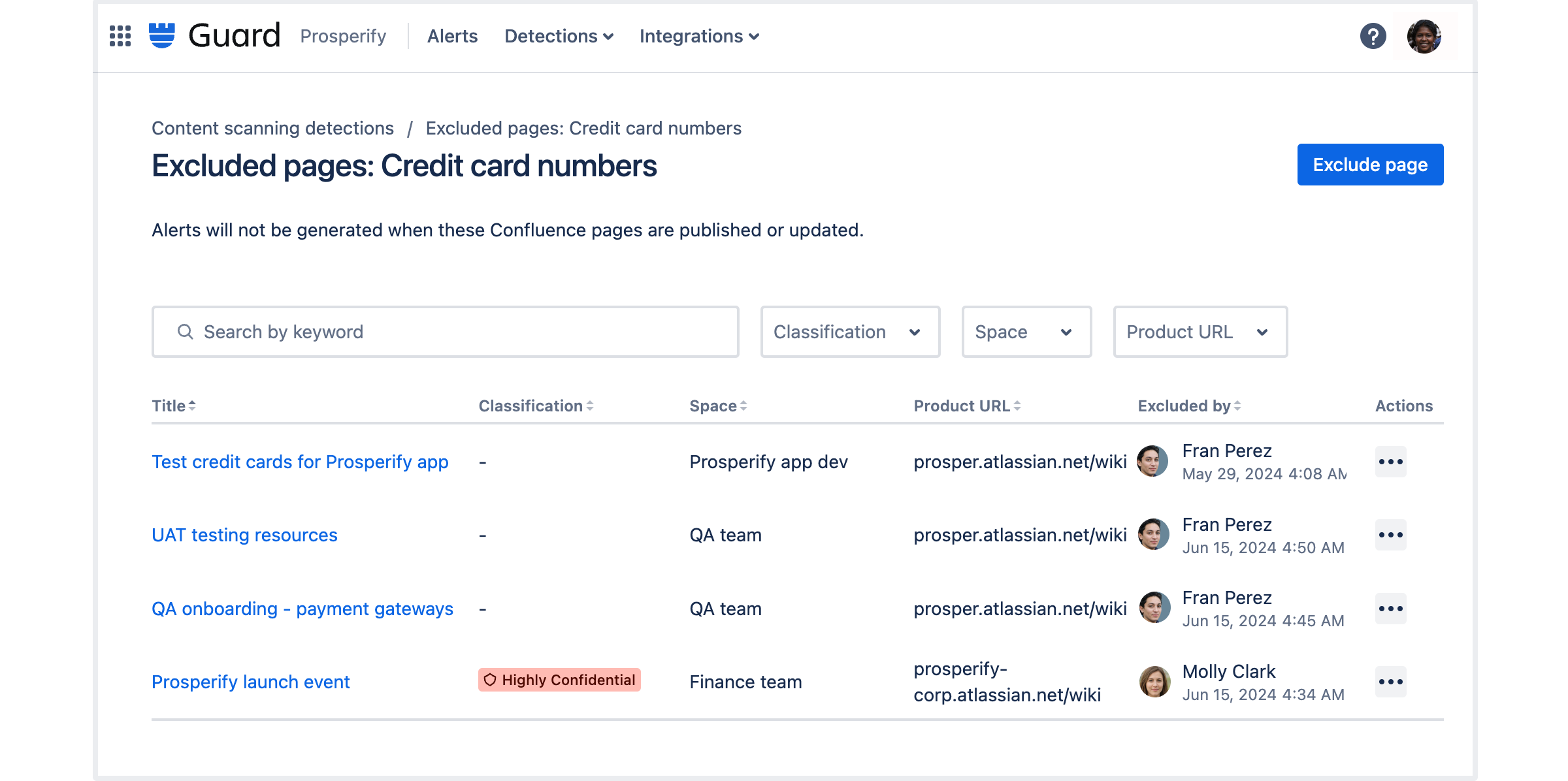This screenshot has height=781, width=1568.
Task: Click the Highly Confidential classification badge
Action: (x=559, y=680)
